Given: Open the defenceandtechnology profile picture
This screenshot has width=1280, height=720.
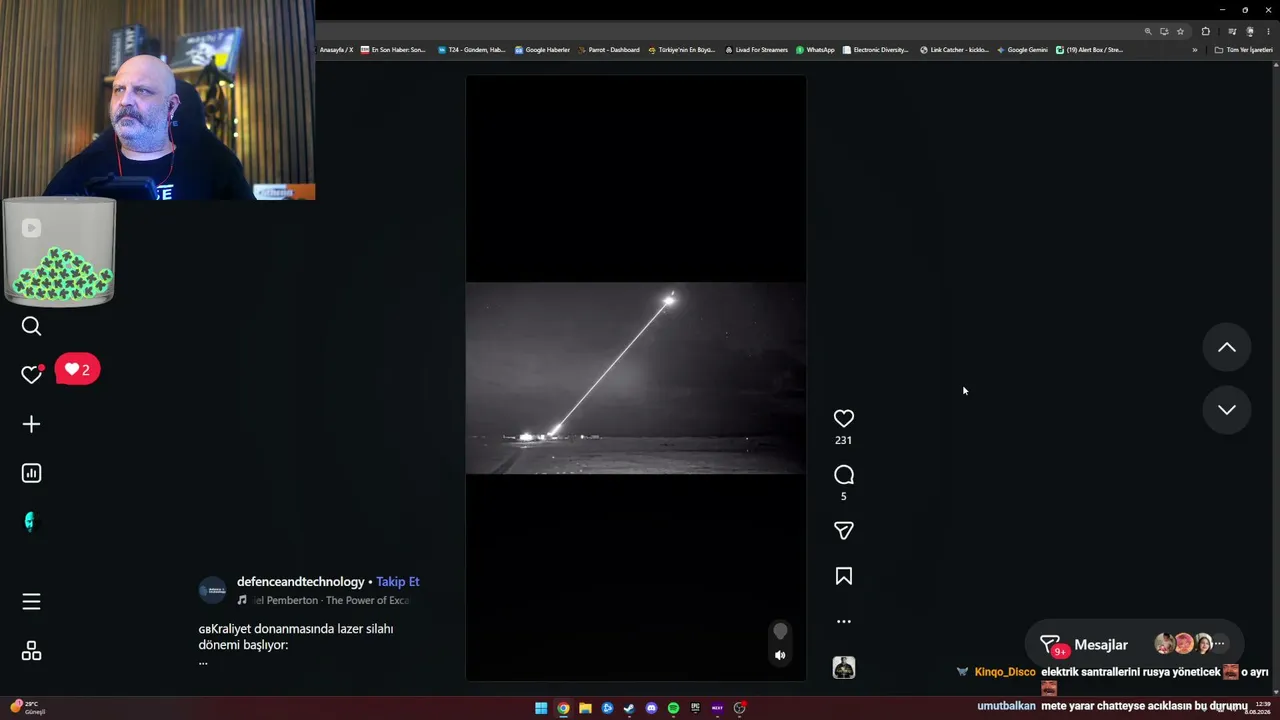Looking at the screenshot, I should click(212, 590).
